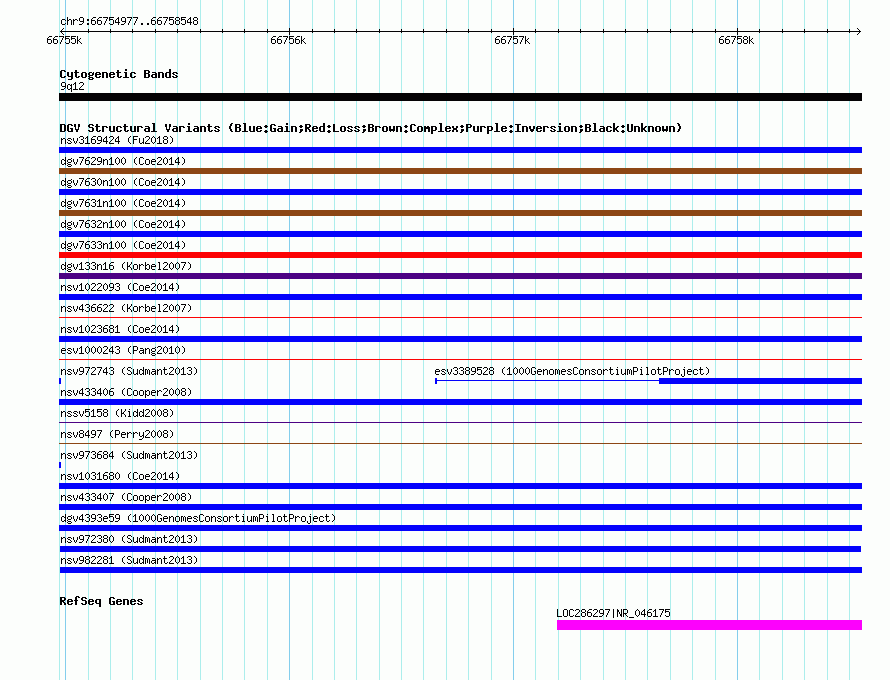890x680 pixels.
Task: Select the thin red esv1000243 Pang2010 line
Action: [460, 359]
